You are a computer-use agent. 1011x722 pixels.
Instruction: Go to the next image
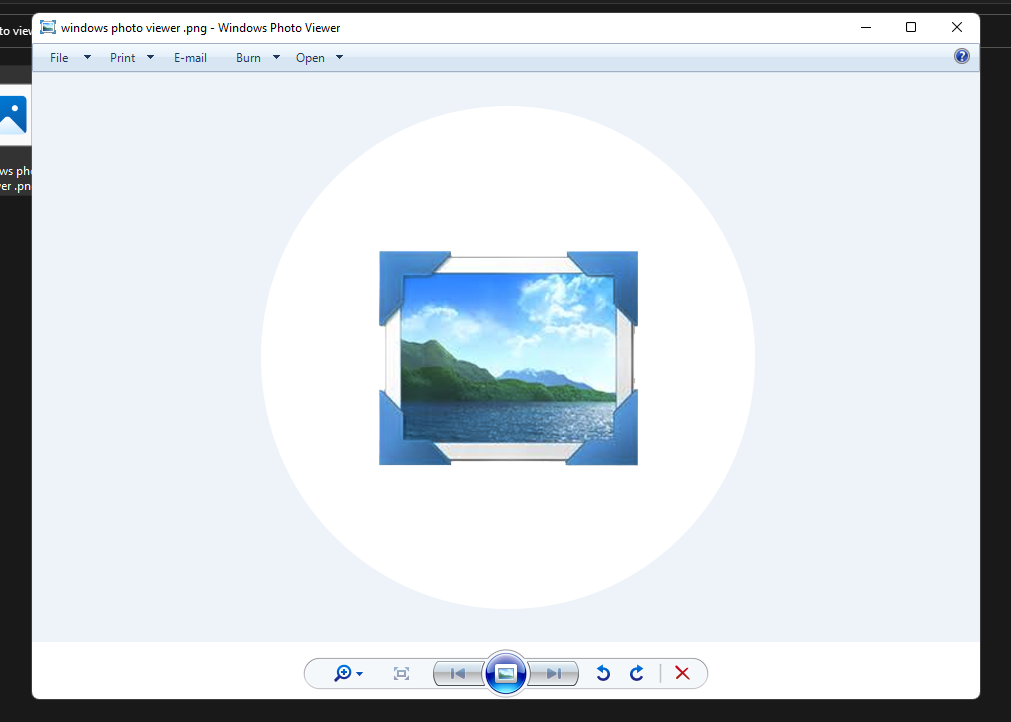(554, 673)
